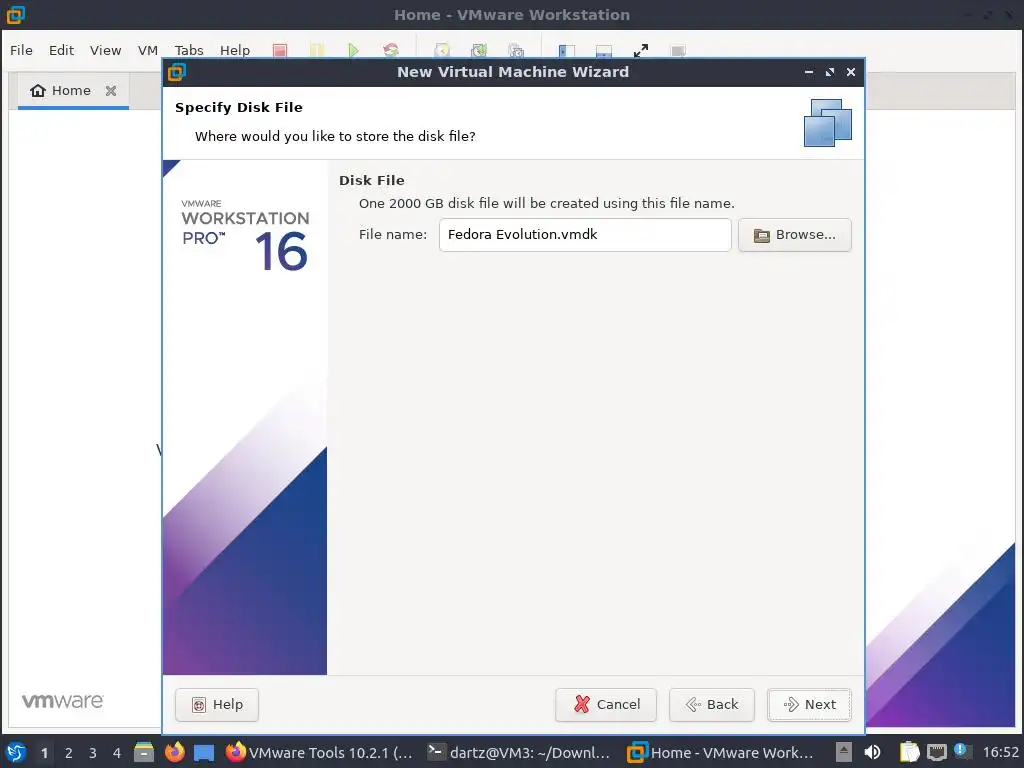Click the VMware logo in wizard title bar
The height and width of the screenshot is (768, 1024).
[177, 72]
